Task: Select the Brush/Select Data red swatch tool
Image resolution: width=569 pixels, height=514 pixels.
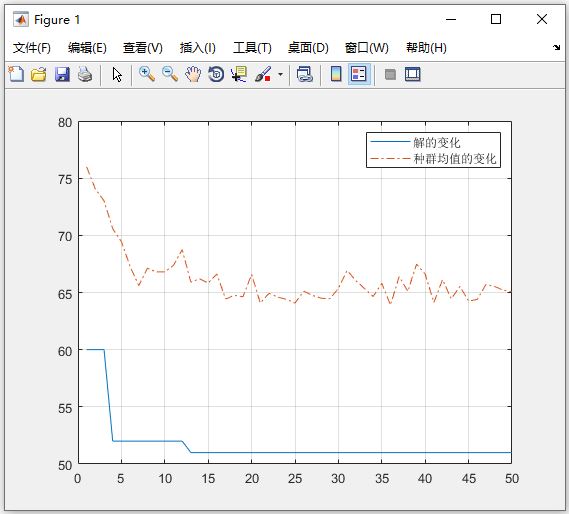Action: [x=263, y=74]
